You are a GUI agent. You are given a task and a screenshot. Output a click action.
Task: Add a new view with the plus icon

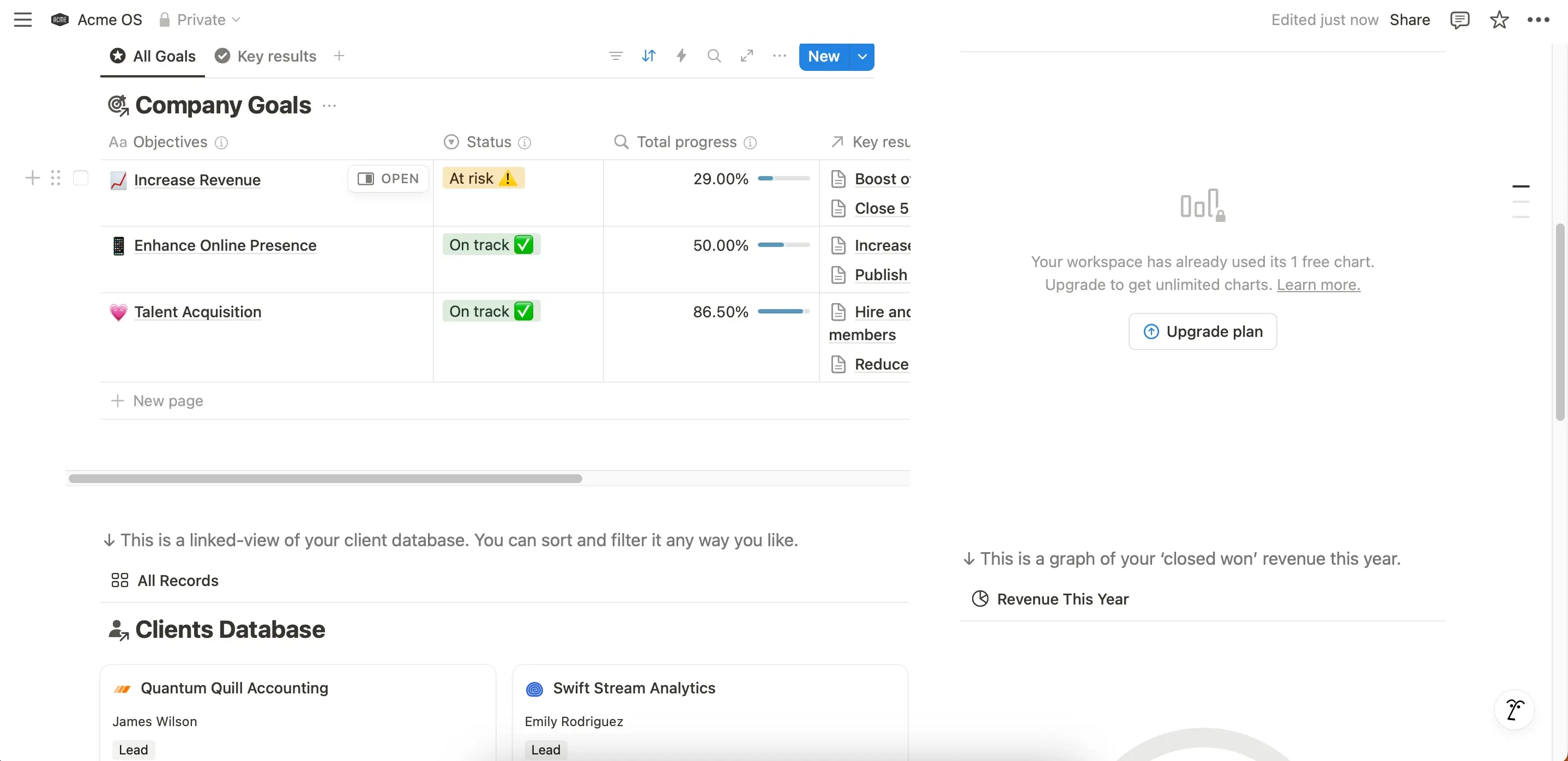click(x=339, y=56)
